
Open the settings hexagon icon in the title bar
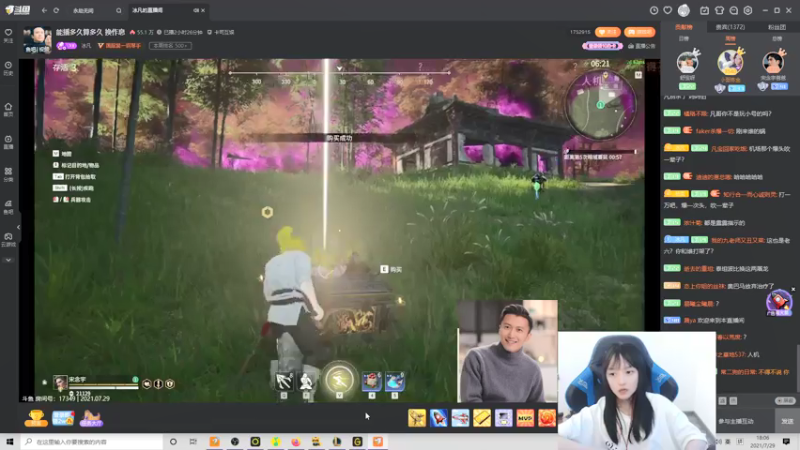[748, 10]
